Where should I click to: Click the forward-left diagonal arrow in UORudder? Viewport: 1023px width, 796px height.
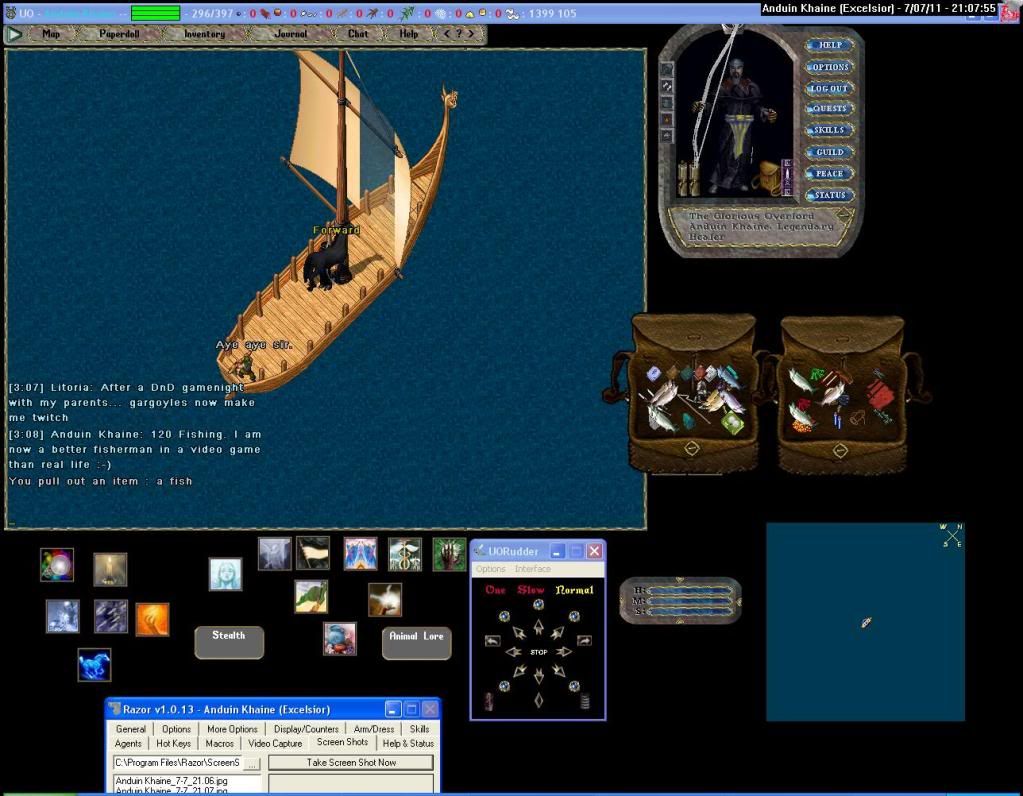pyautogui.click(x=519, y=632)
